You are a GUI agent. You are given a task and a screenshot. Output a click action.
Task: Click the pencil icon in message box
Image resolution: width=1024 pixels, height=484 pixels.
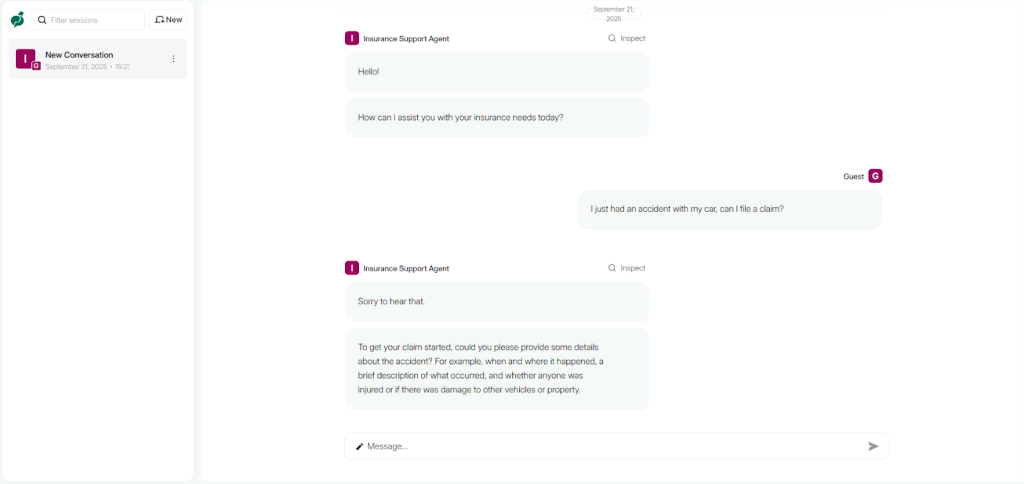tap(359, 447)
